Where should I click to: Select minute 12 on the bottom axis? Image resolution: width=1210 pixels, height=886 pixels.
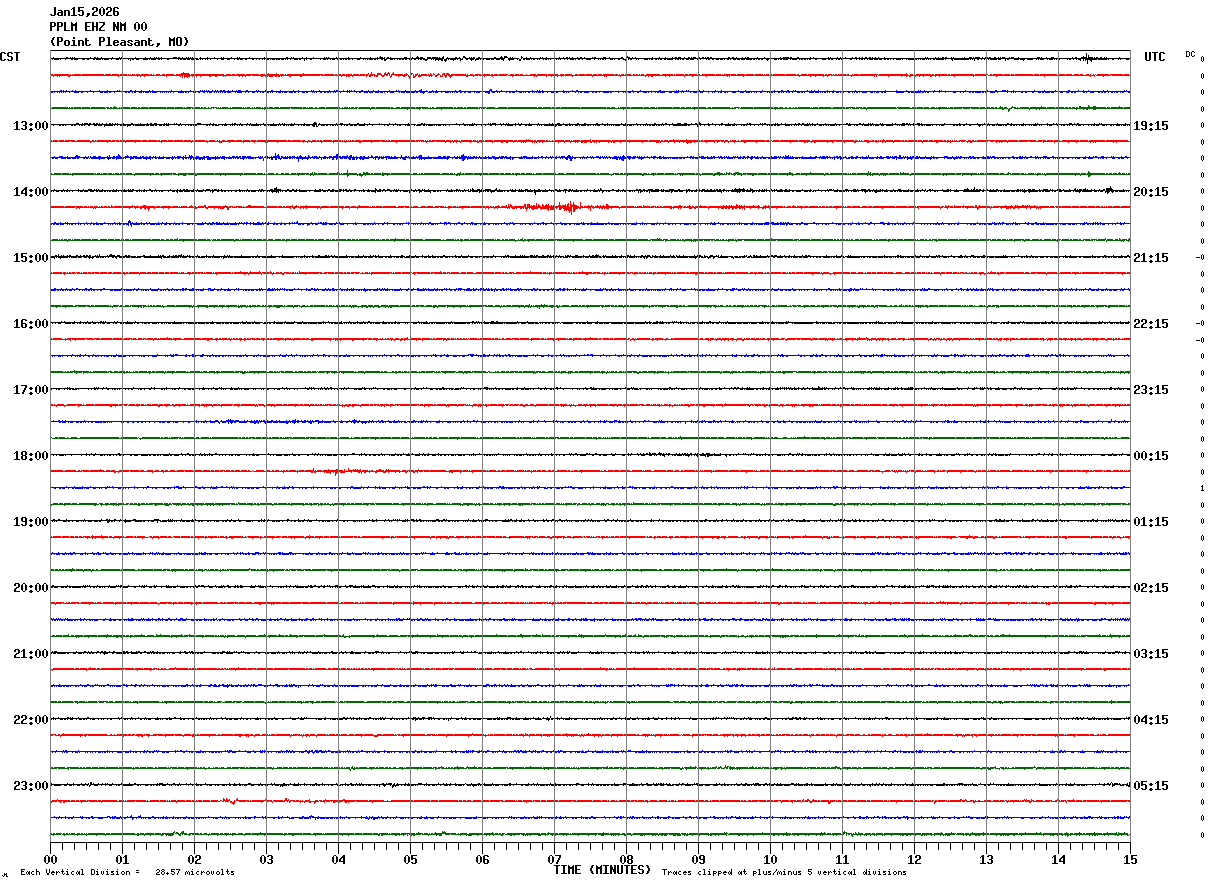pyautogui.click(x=914, y=859)
